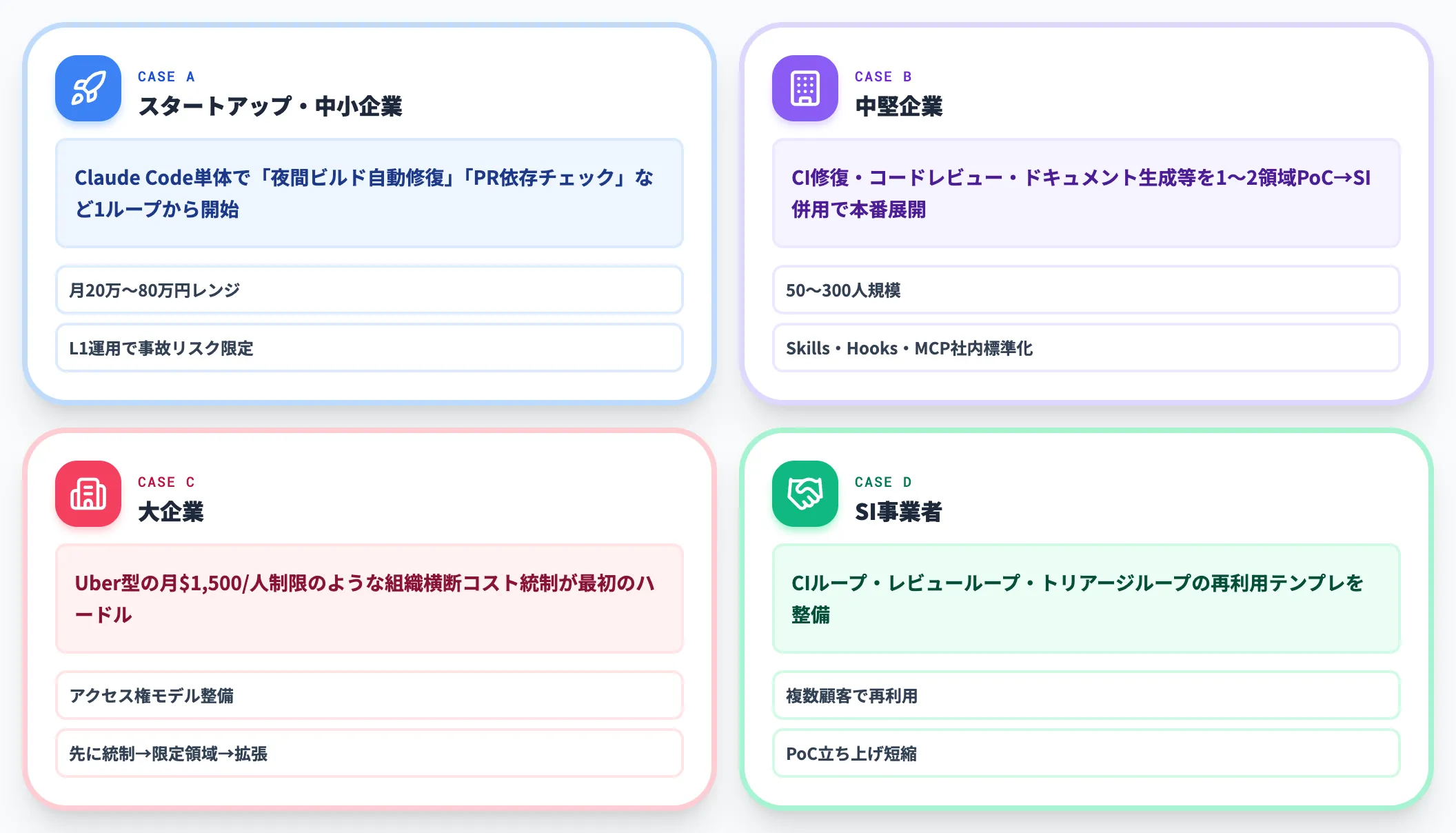Select the CASE B label
This screenshot has width=1456, height=833.
coord(884,77)
